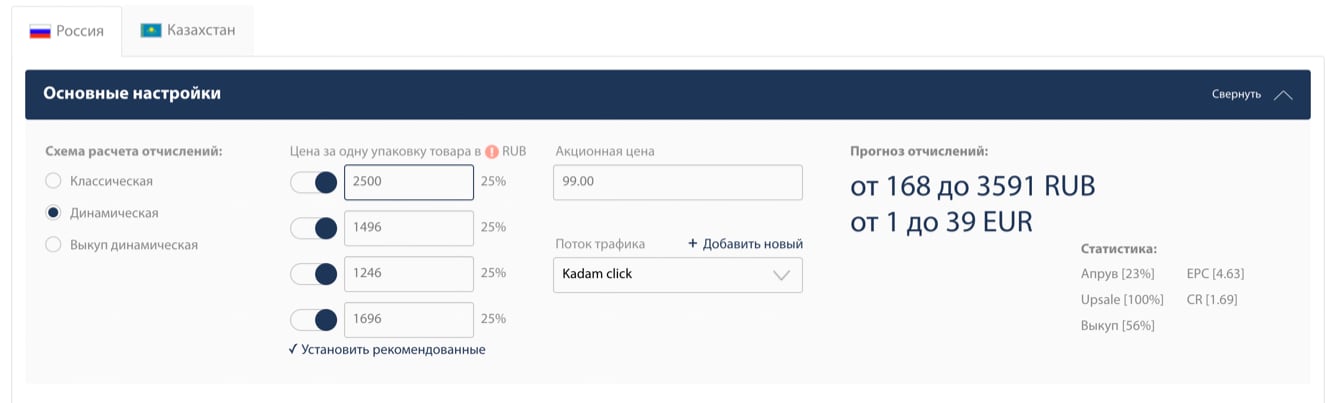Turn off the switch for price 1696
This screenshot has width=1332, height=403.
(x=313, y=320)
